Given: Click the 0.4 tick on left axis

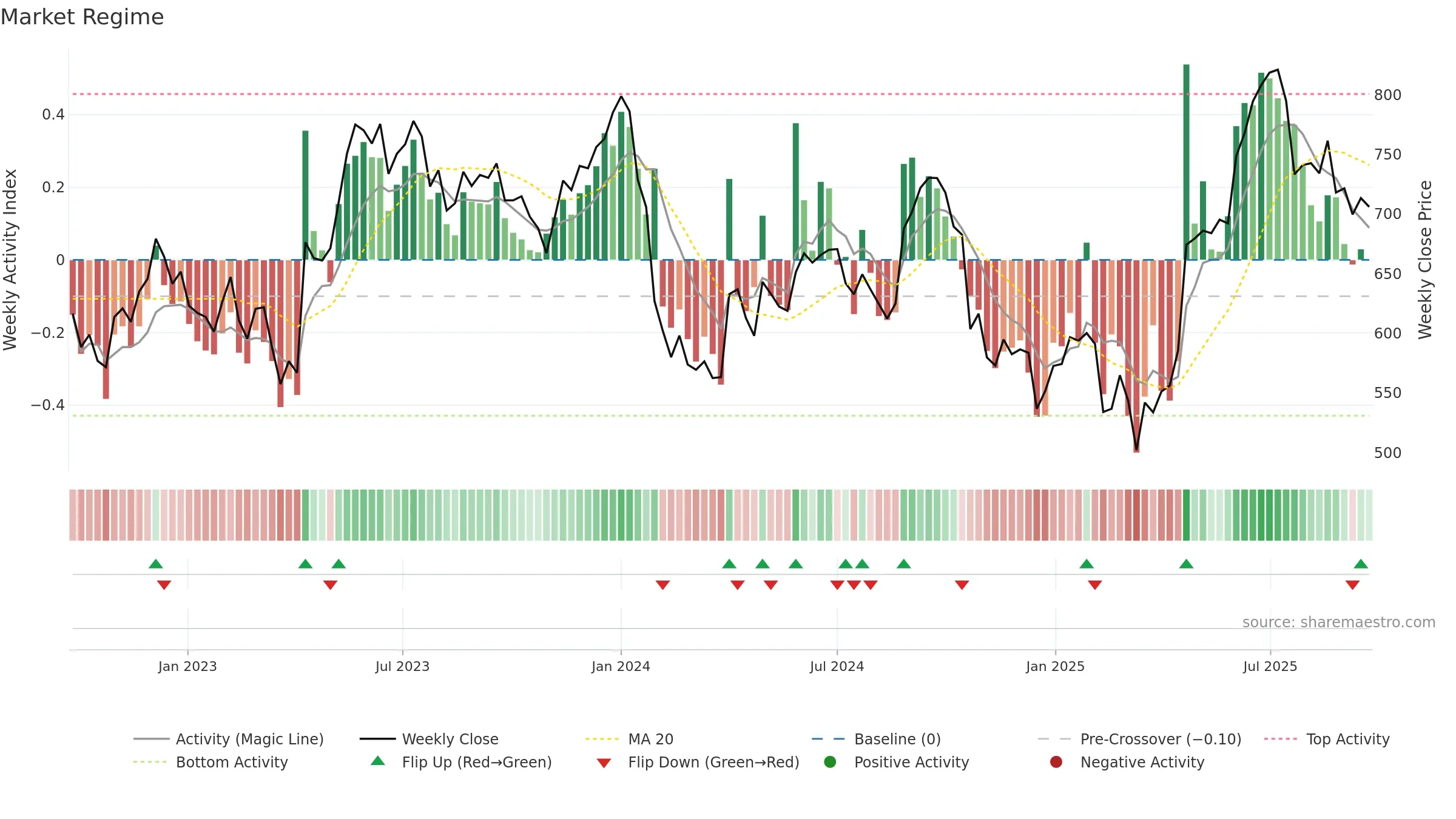Looking at the screenshot, I should click(x=53, y=115).
